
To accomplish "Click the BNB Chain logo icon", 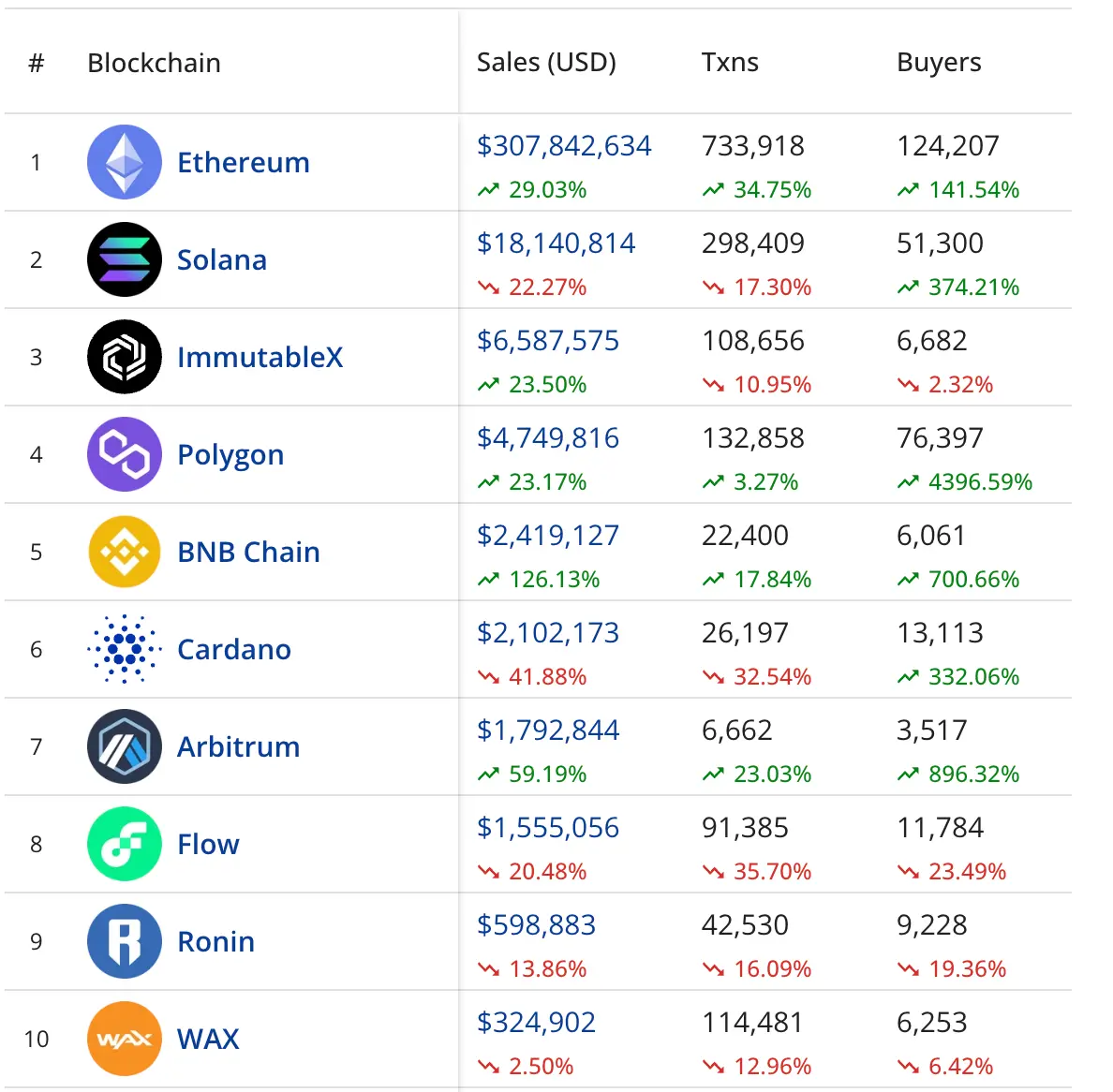I will pyautogui.click(x=125, y=552).
